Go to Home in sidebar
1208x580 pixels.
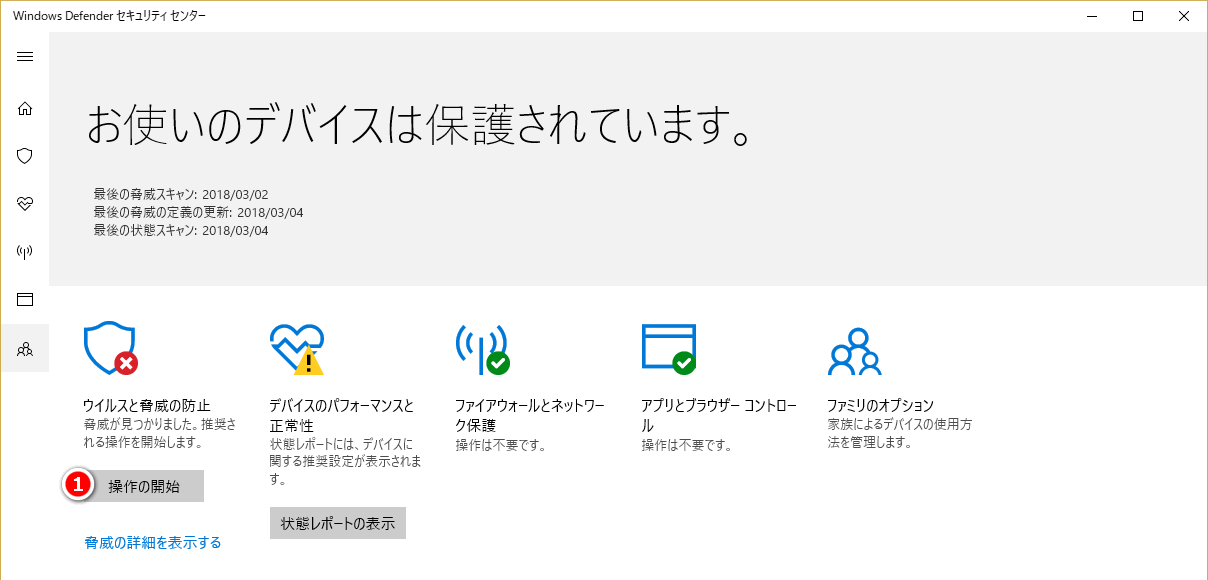point(25,108)
